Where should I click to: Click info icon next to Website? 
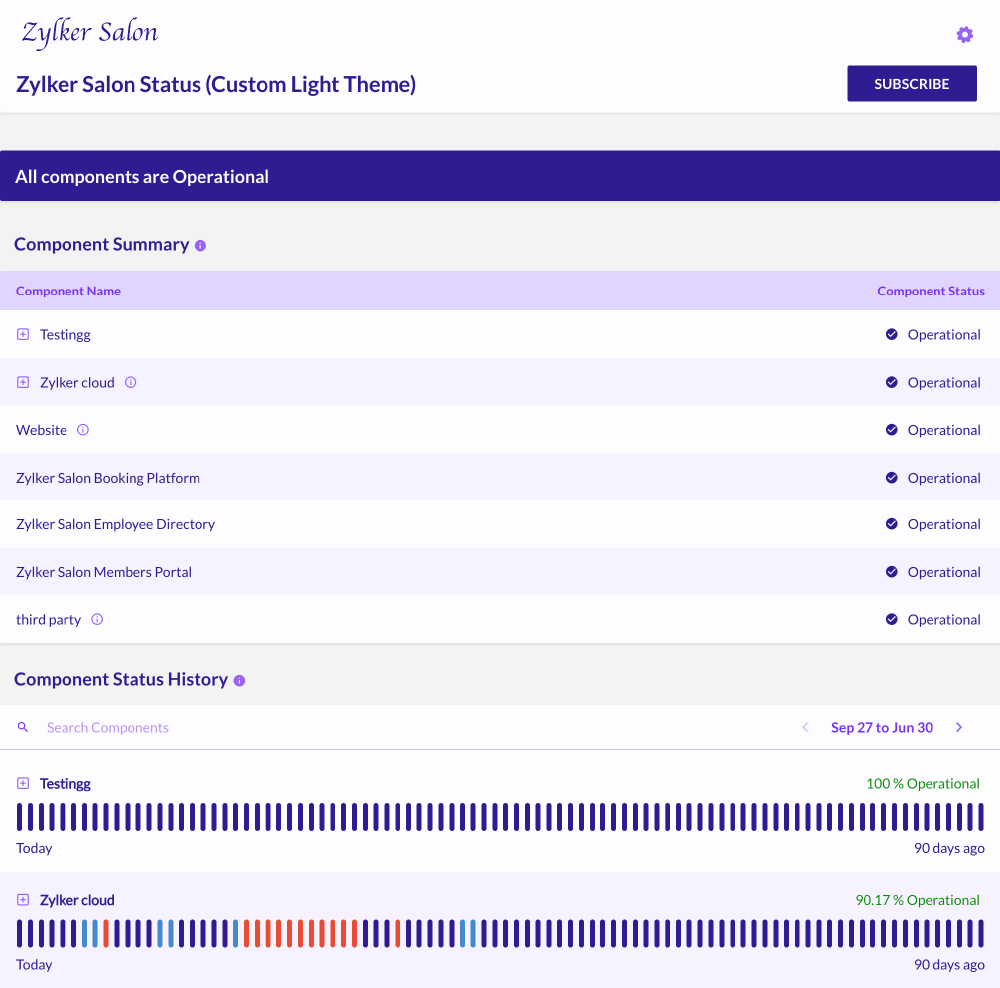pos(83,430)
